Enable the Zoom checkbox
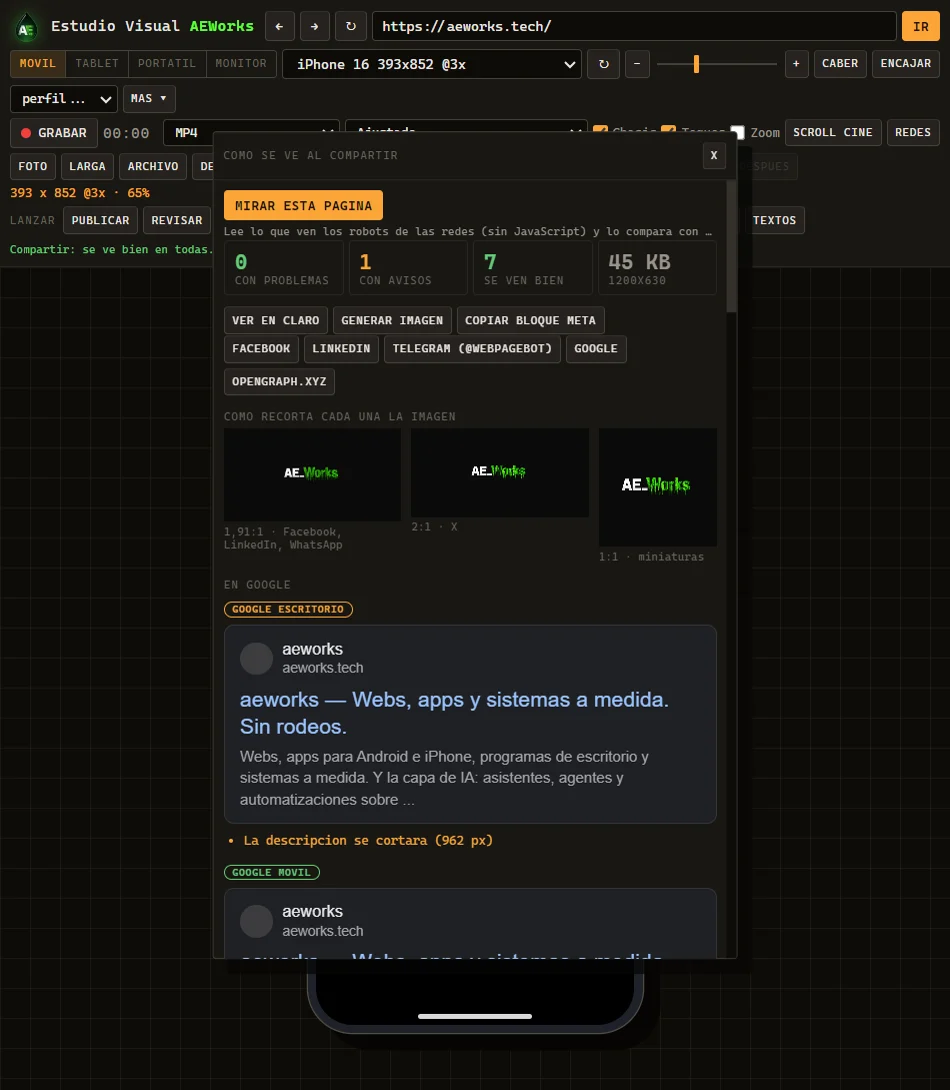The height and width of the screenshot is (1090, 950). pos(737,132)
